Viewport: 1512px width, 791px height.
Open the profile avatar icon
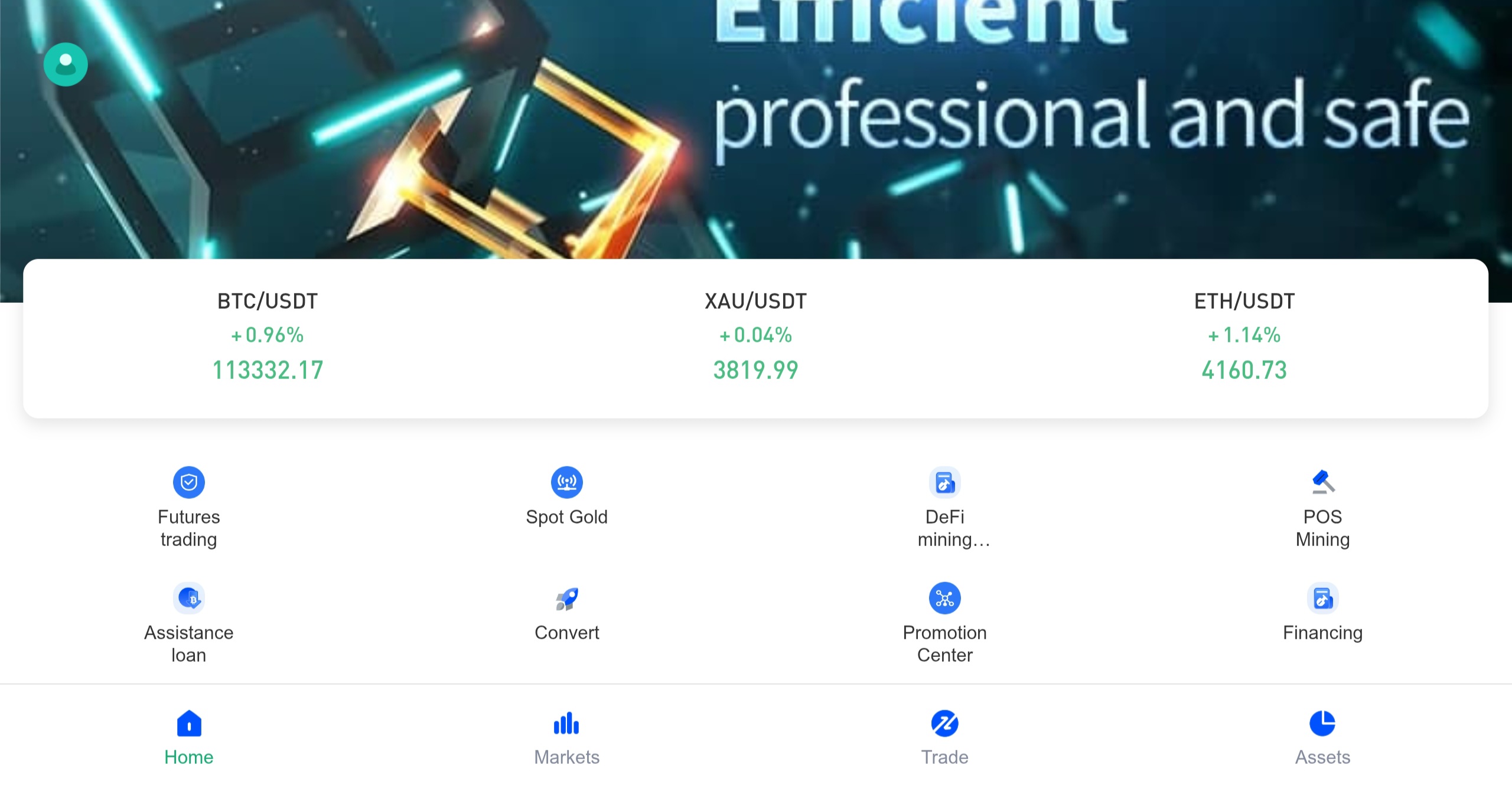coord(66,64)
